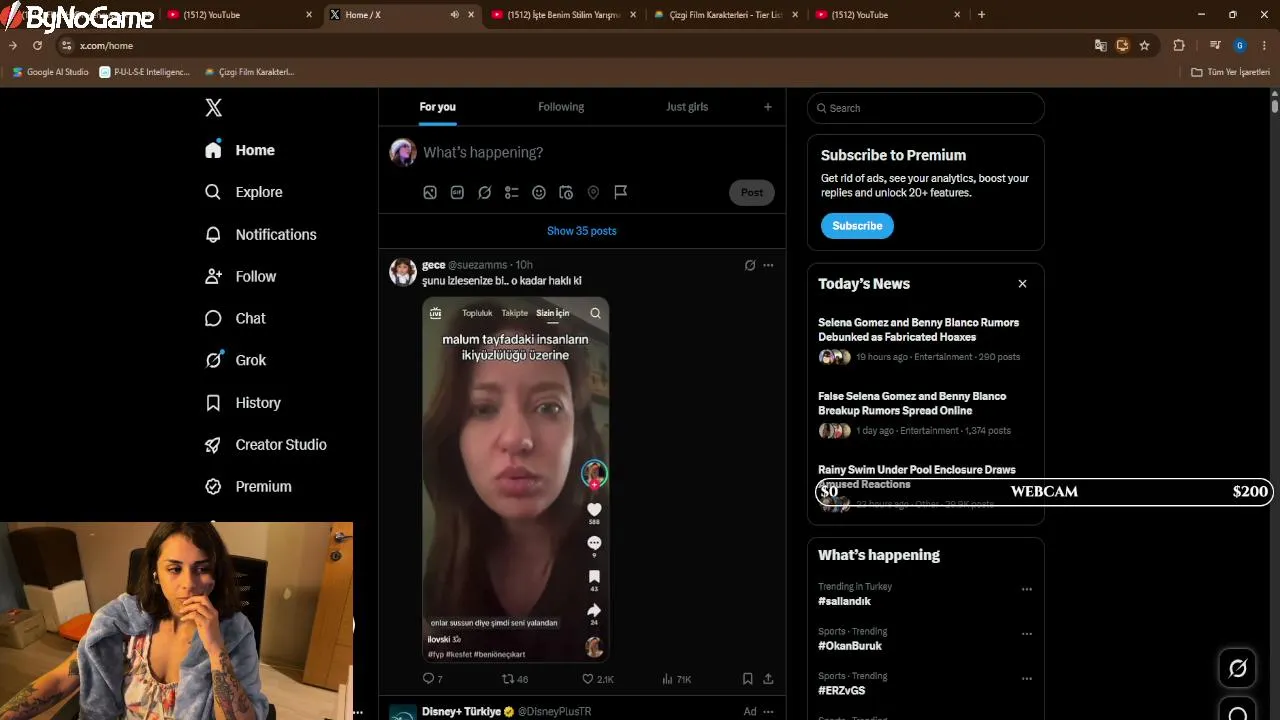Click the translate page icon in address bar
1280x720 pixels.
point(1101,45)
